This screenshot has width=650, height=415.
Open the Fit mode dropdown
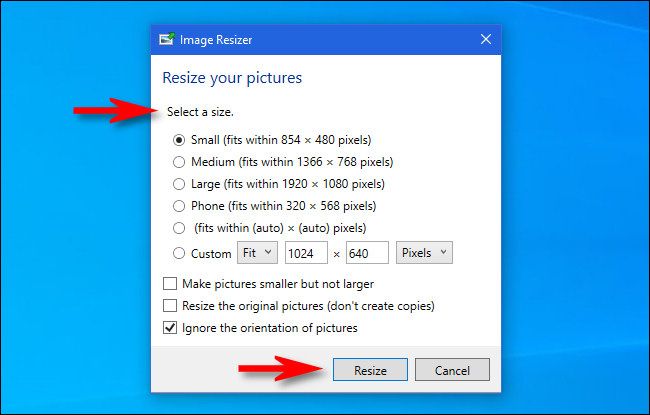click(x=257, y=253)
